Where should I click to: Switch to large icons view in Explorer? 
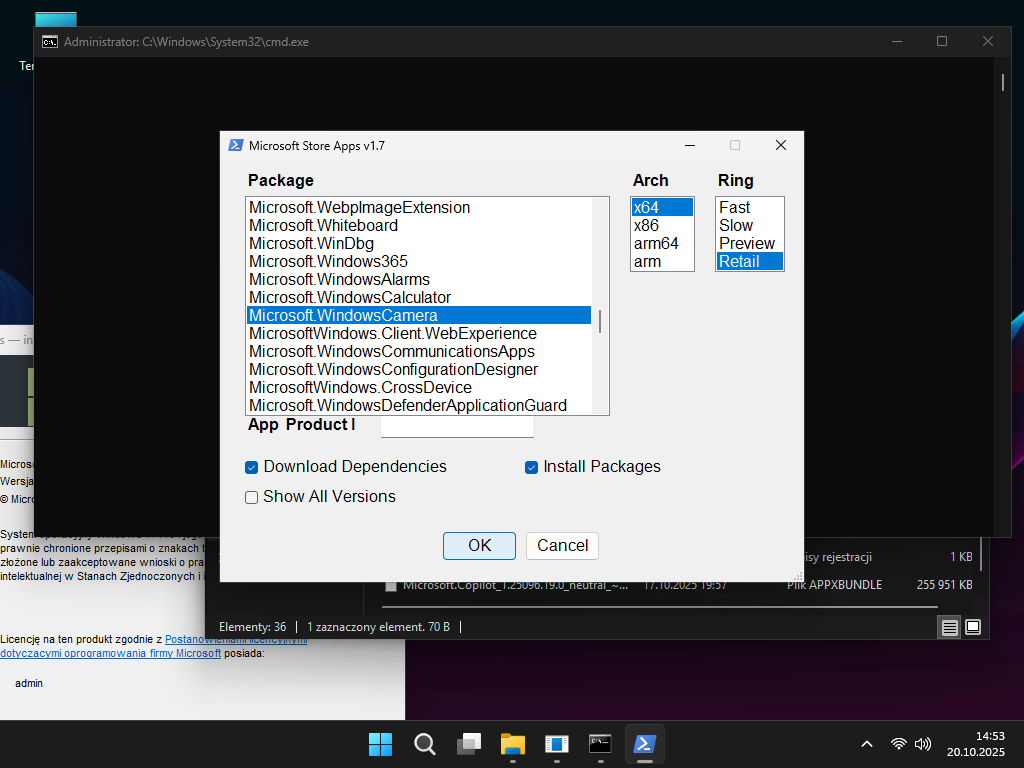[x=972, y=627]
